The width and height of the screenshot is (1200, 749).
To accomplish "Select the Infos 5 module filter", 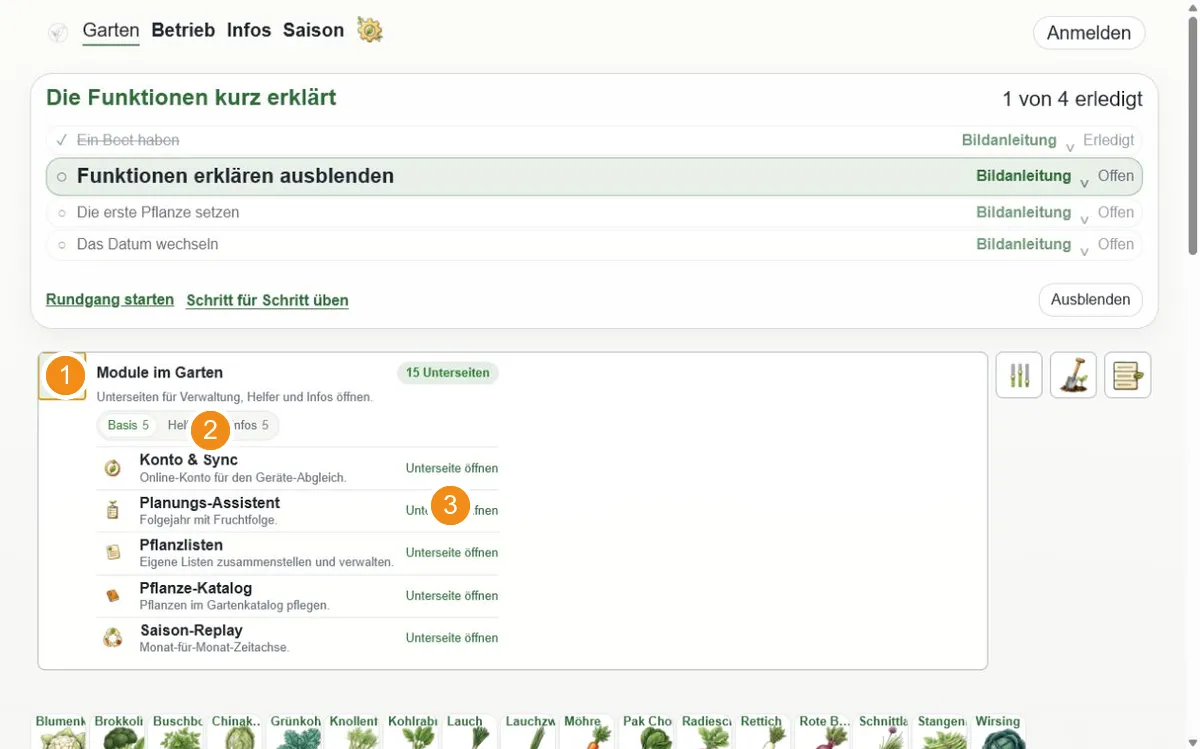I will pos(251,425).
